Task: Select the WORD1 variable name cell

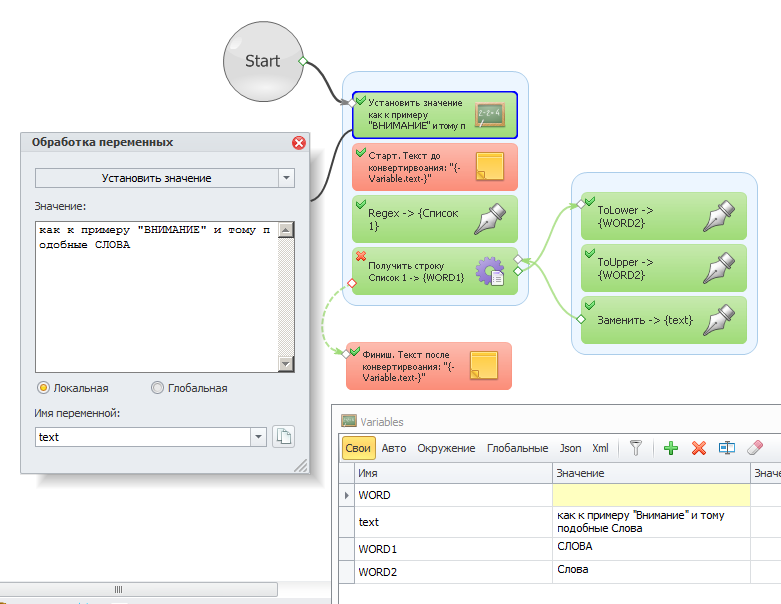Action: click(x=453, y=549)
